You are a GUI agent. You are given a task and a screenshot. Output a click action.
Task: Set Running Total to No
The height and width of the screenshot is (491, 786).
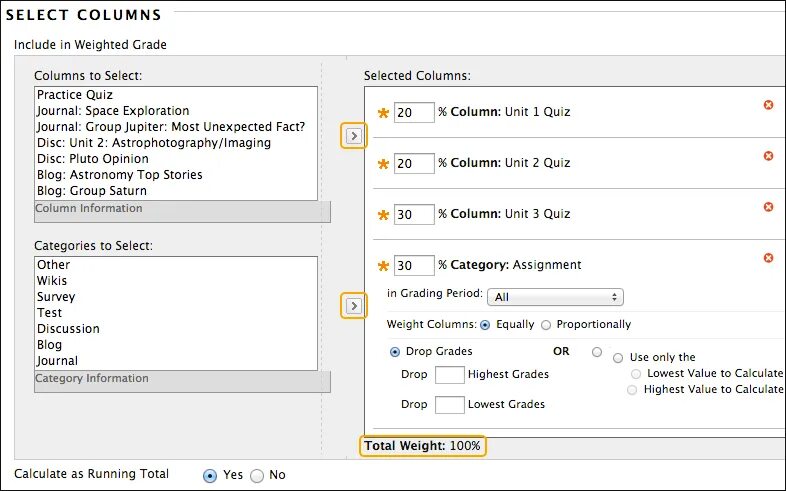coord(257,476)
